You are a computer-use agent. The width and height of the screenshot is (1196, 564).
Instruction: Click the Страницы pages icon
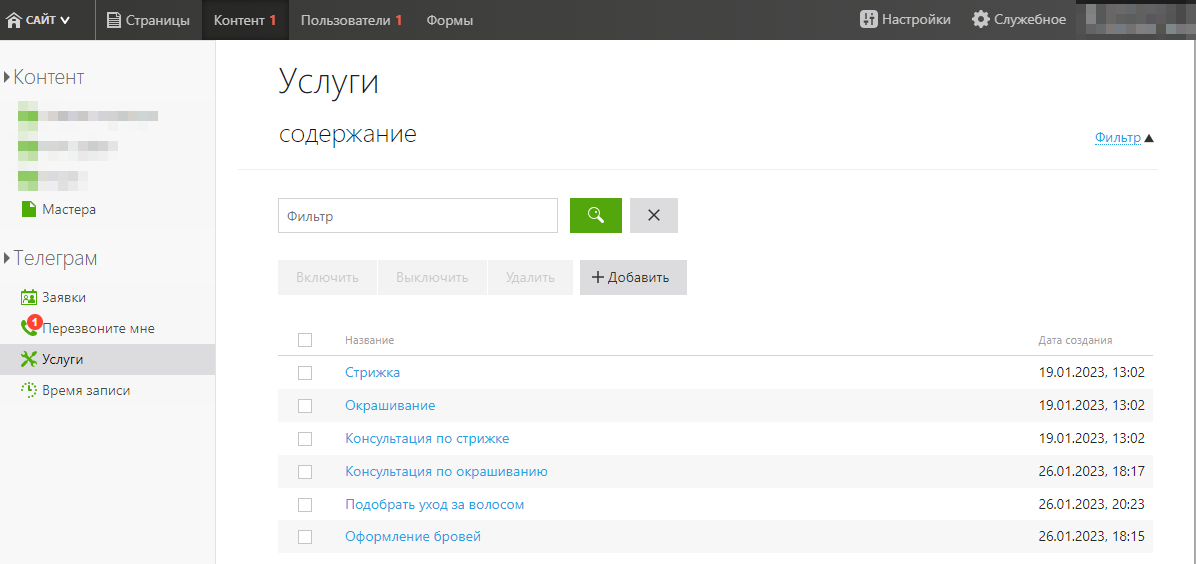114,20
